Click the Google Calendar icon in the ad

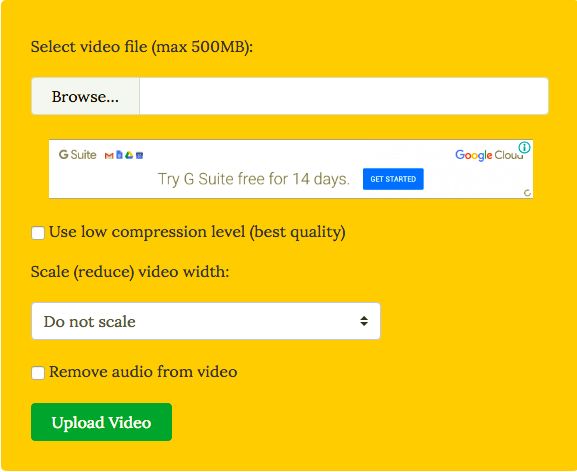139,155
